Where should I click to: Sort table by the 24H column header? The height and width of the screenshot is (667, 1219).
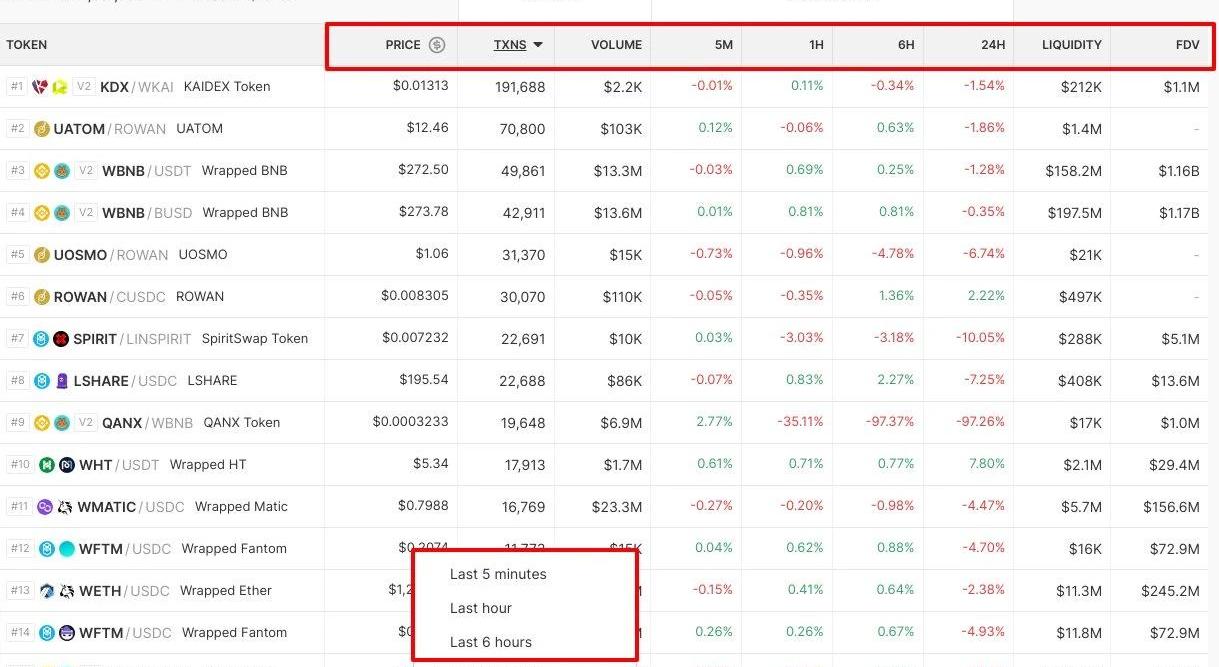click(992, 45)
